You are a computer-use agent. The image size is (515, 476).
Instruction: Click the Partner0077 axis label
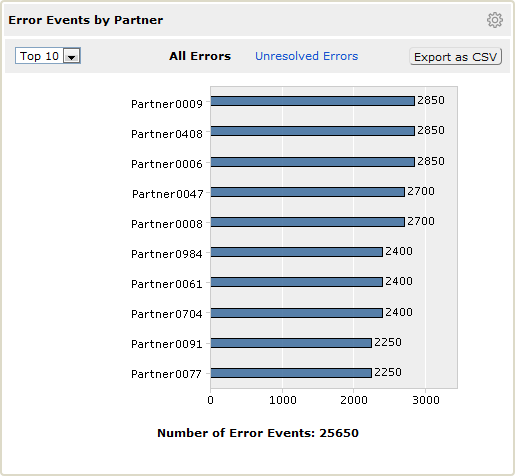[x=166, y=374]
